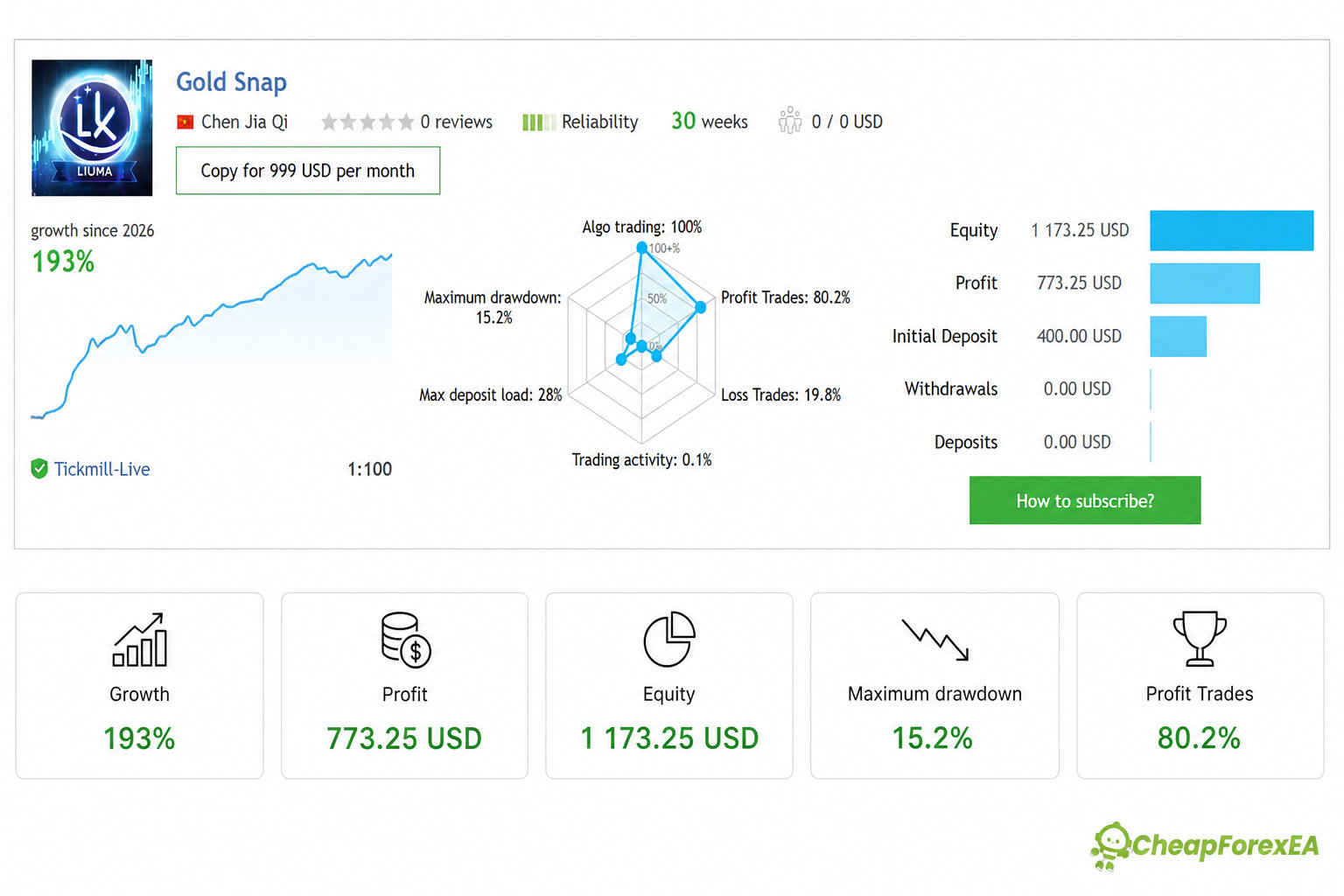Click the Maximum drawdown arrow icon
The image size is (1344, 896).
(935, 640)
